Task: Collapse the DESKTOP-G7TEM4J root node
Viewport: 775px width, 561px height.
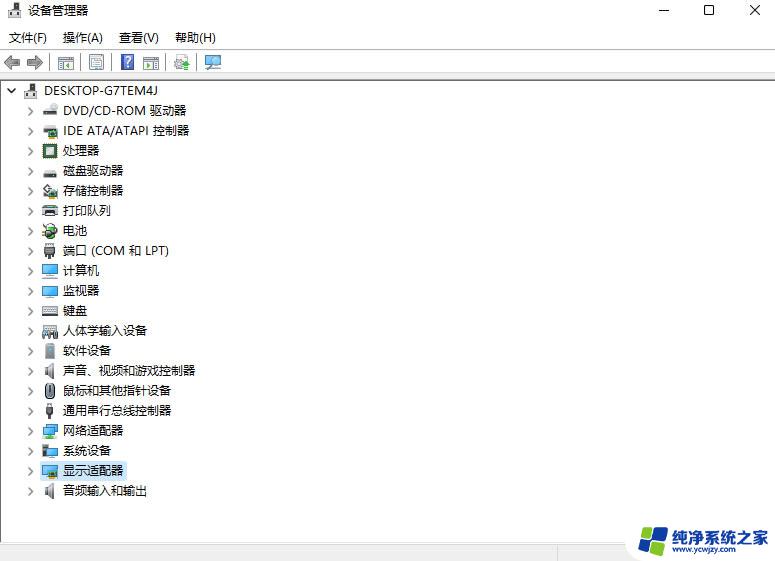Action: click(x=11, y=91)
